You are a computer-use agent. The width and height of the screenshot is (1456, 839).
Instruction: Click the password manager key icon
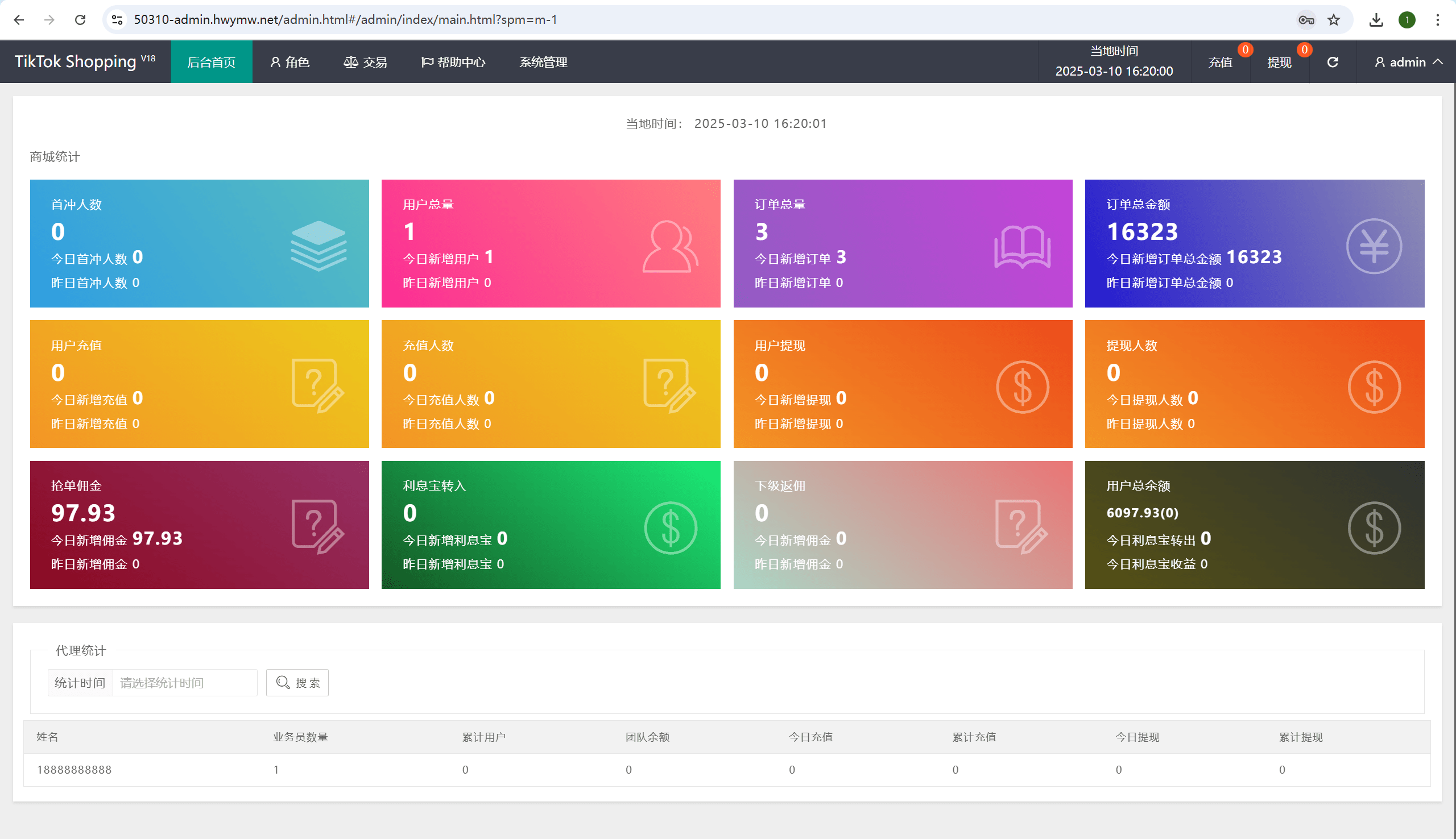(x=1305, y=19)
